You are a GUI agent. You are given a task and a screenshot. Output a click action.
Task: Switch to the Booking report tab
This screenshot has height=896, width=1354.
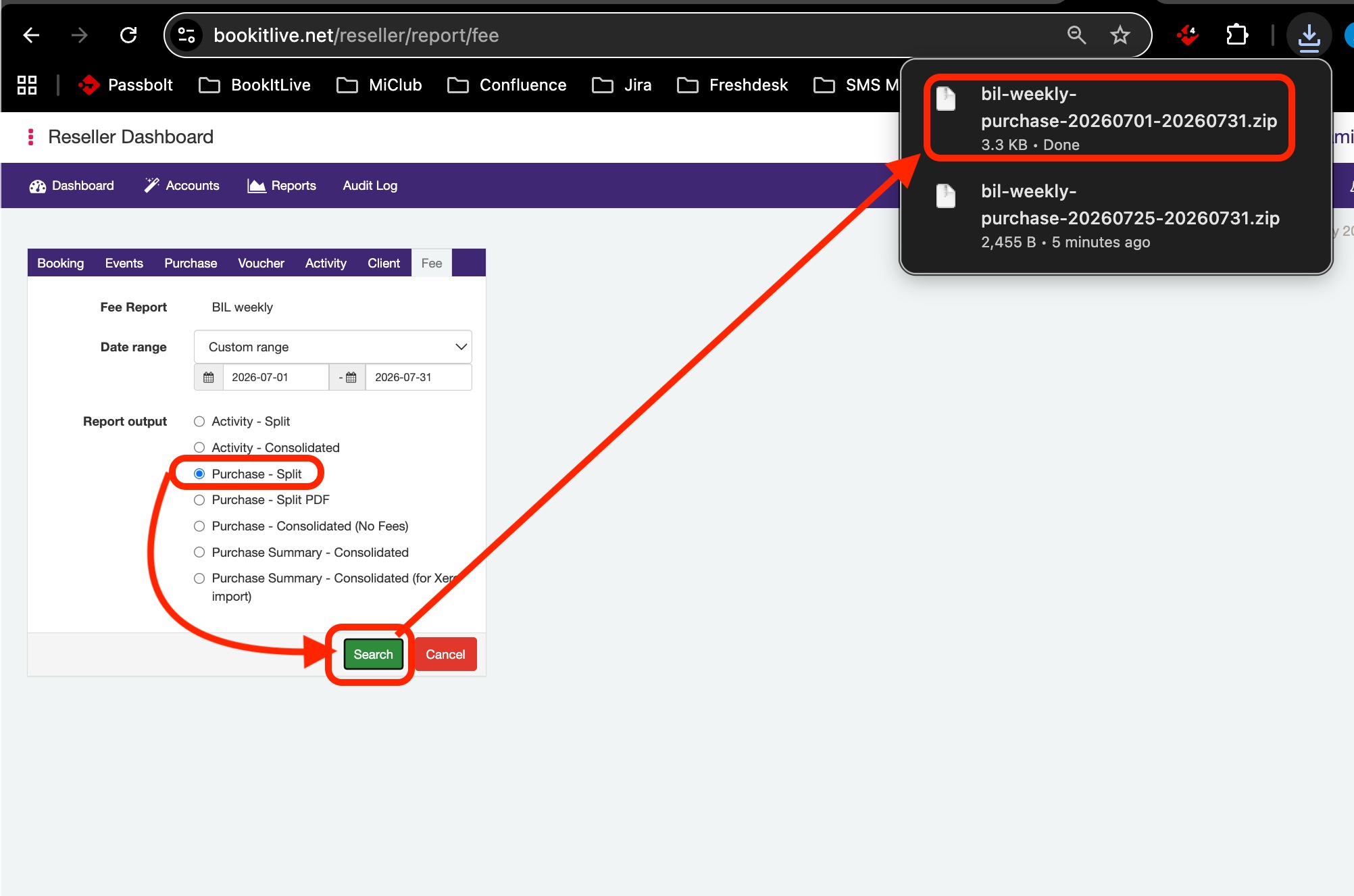click(x=61, y=263)
